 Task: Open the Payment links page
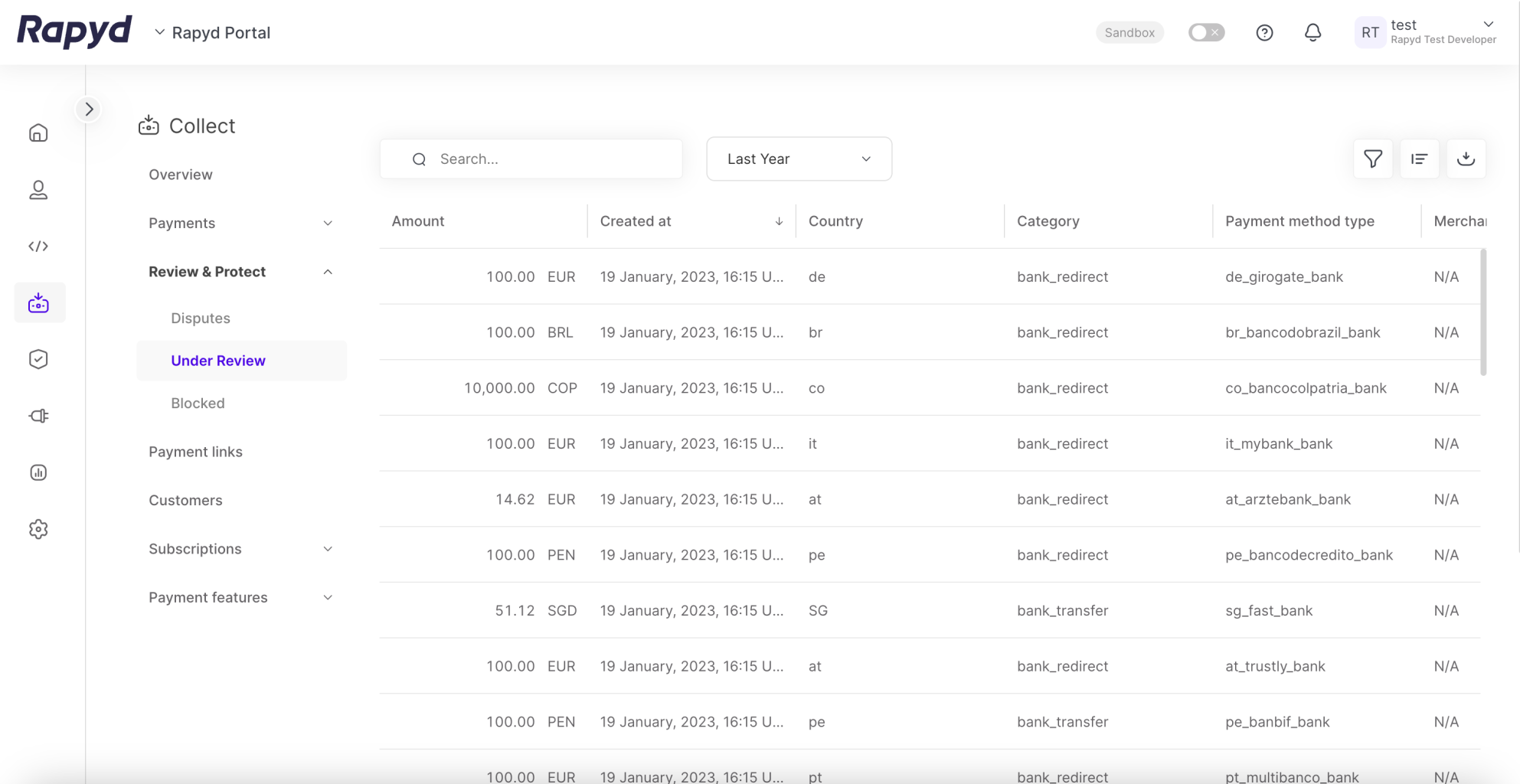[x=195, y=452]
